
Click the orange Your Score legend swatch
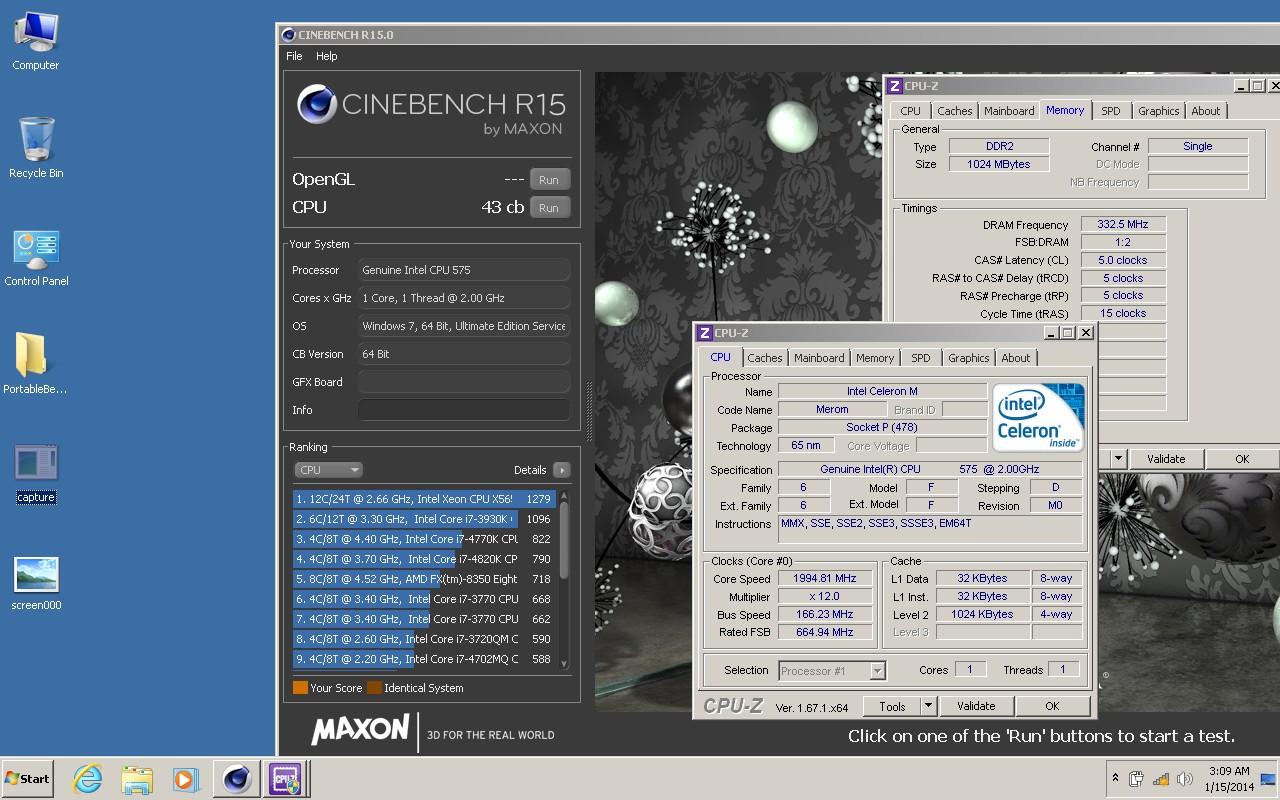click(300, 688)
